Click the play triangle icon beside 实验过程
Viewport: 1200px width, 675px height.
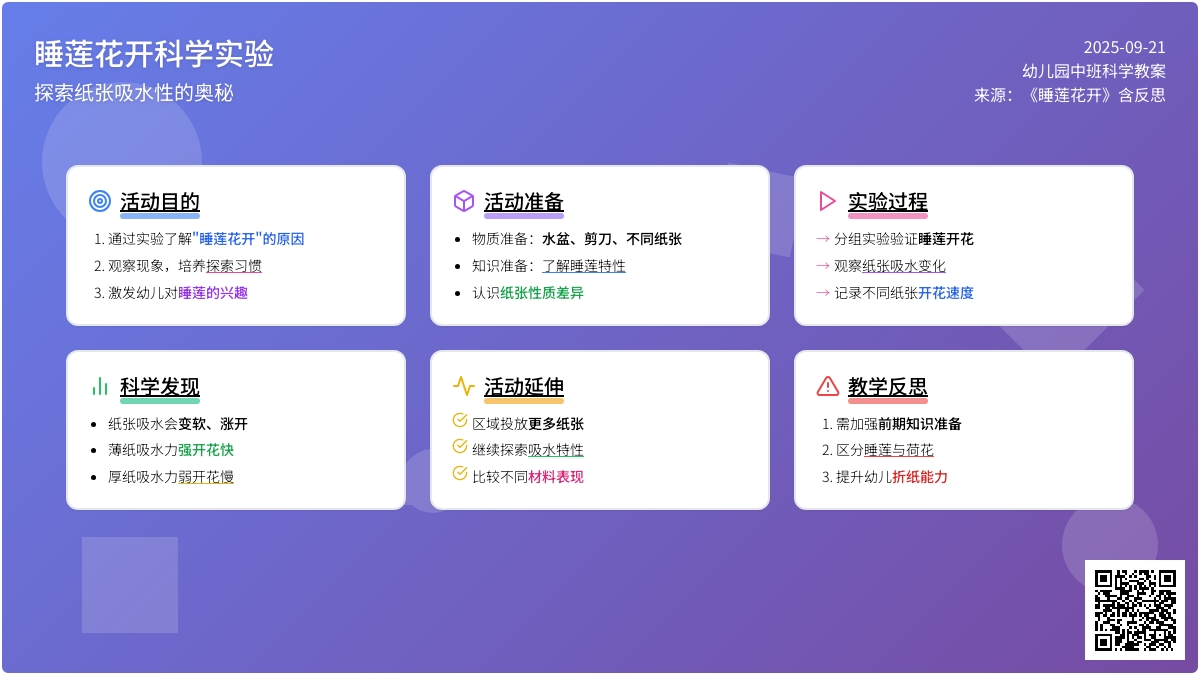(827, 201)
